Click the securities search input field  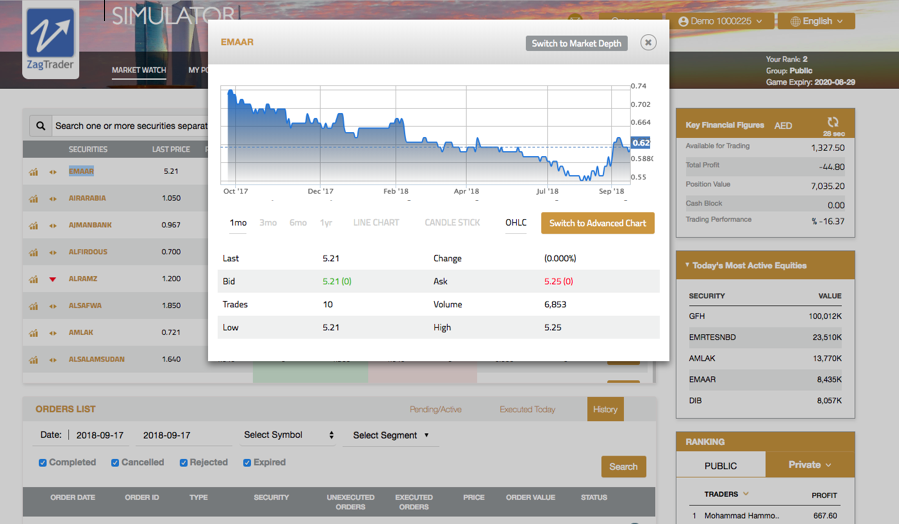coord(130,126)
